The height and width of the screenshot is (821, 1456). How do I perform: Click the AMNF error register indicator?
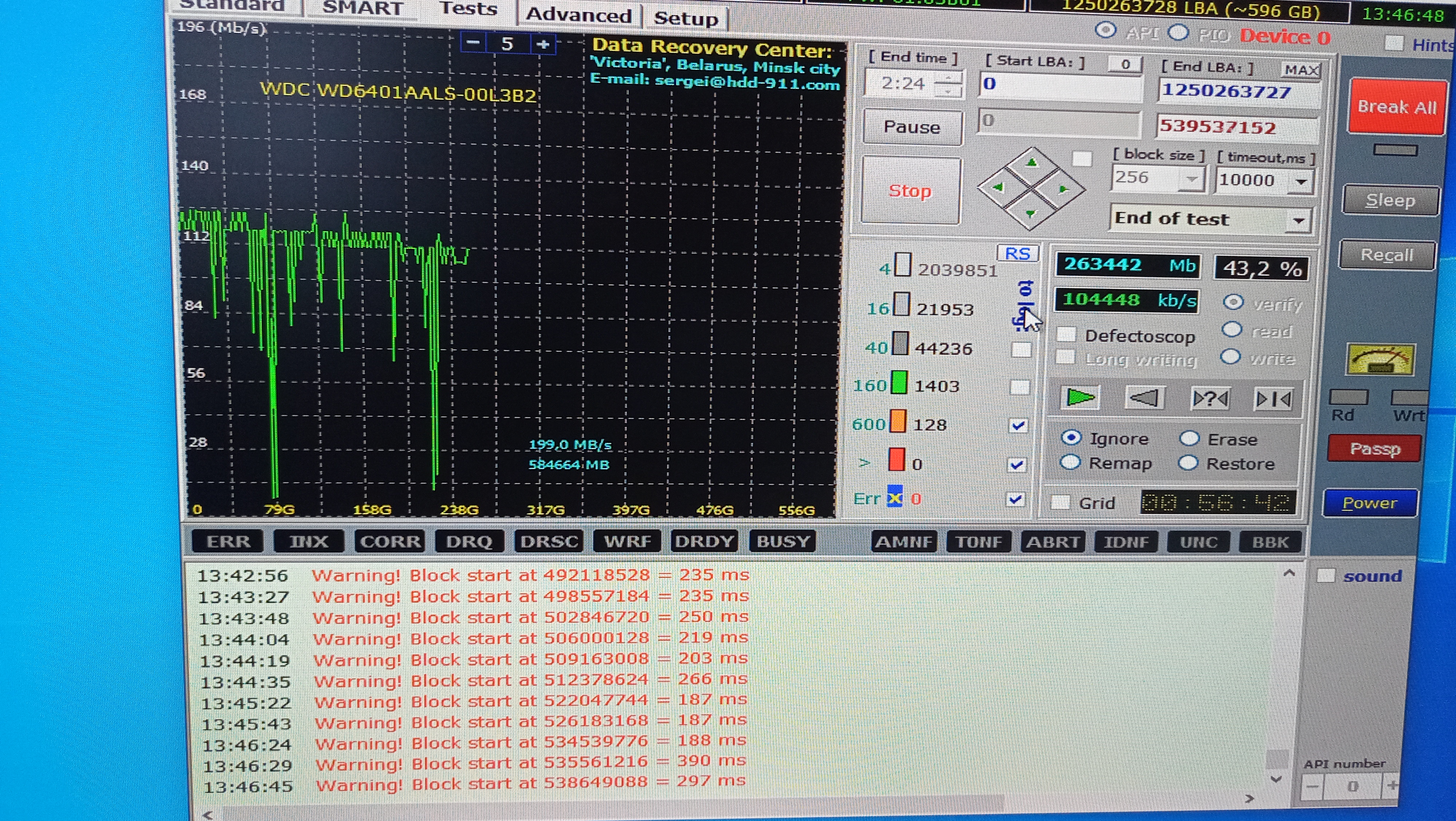coord(904,542)
